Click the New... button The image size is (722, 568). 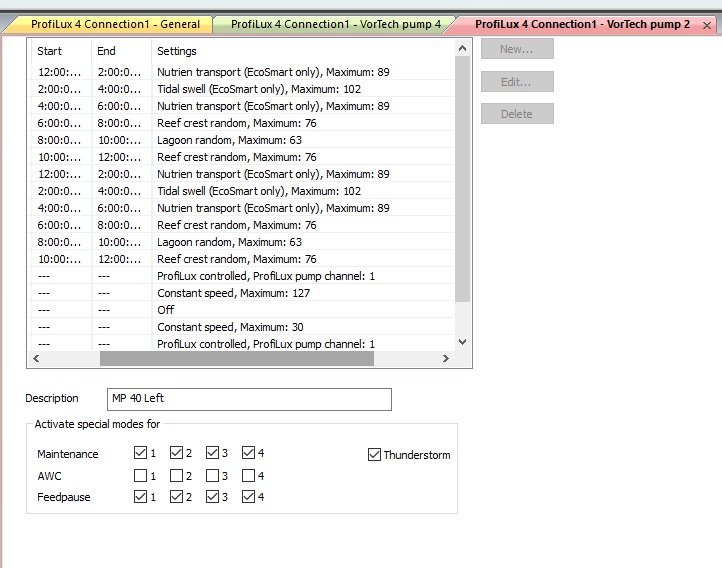tap(517, 49)
